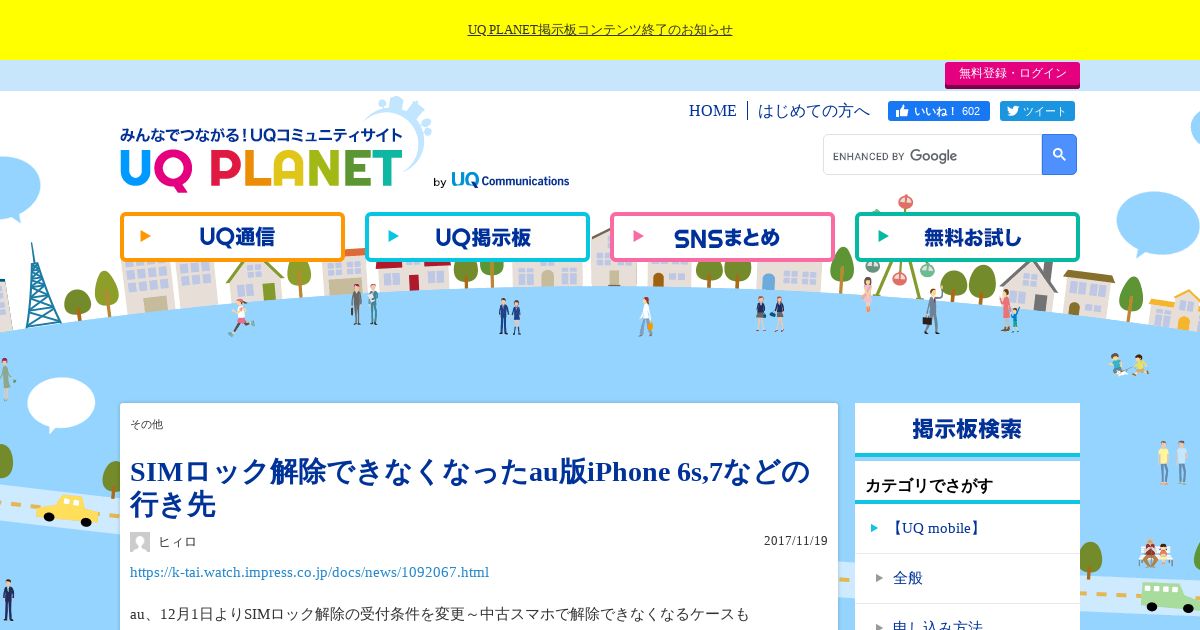The image size is (1200, 630).
Task: Click the article summary line starting au、12月1日より
Action: pyautogui.click(x=439, y=614)
